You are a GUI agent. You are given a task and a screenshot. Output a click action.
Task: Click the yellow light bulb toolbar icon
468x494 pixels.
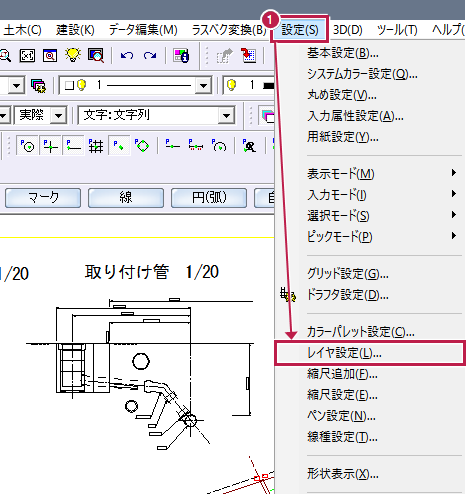[x=73, y=55]
